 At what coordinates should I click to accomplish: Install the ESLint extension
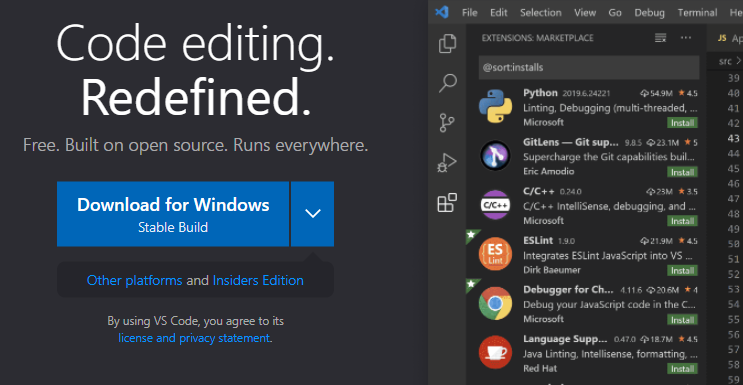(x=682, y=270)
